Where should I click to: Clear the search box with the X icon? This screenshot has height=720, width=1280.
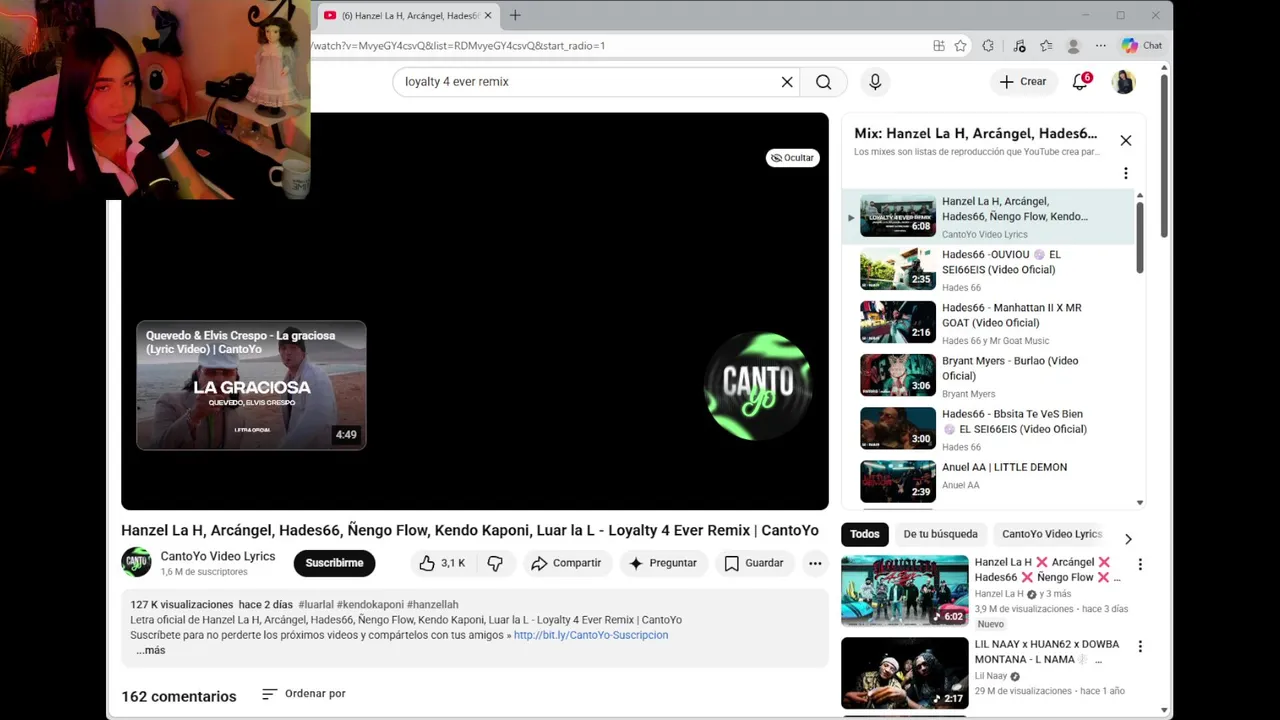click(x=787, y=82)
